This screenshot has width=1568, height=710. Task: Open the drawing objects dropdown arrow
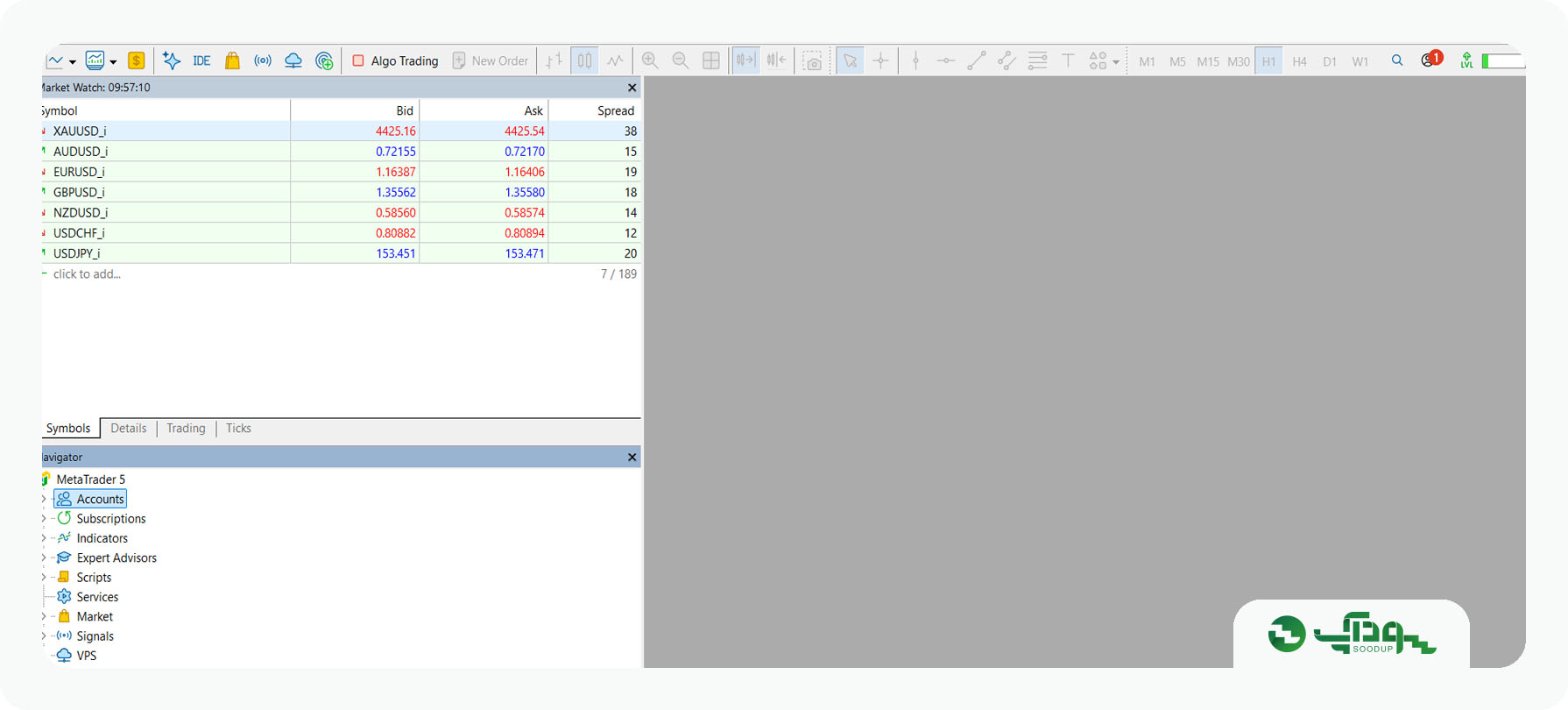tap(1116, 61)
